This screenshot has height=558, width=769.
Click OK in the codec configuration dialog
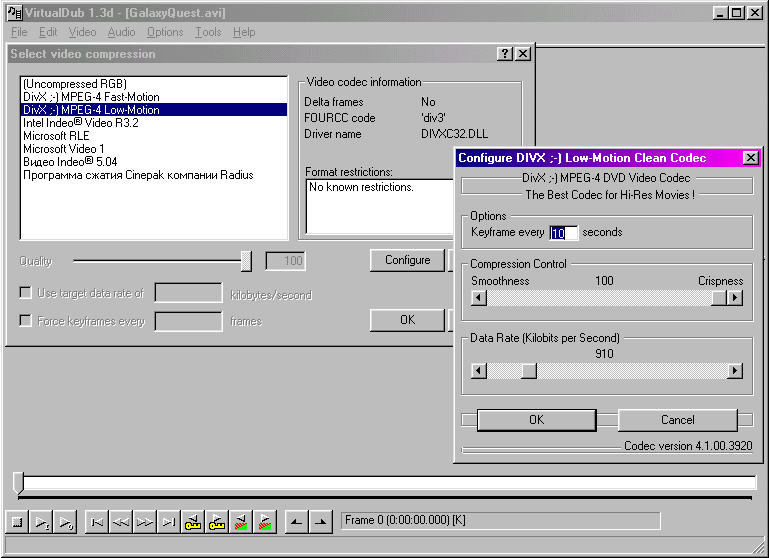tap(537, 420)
